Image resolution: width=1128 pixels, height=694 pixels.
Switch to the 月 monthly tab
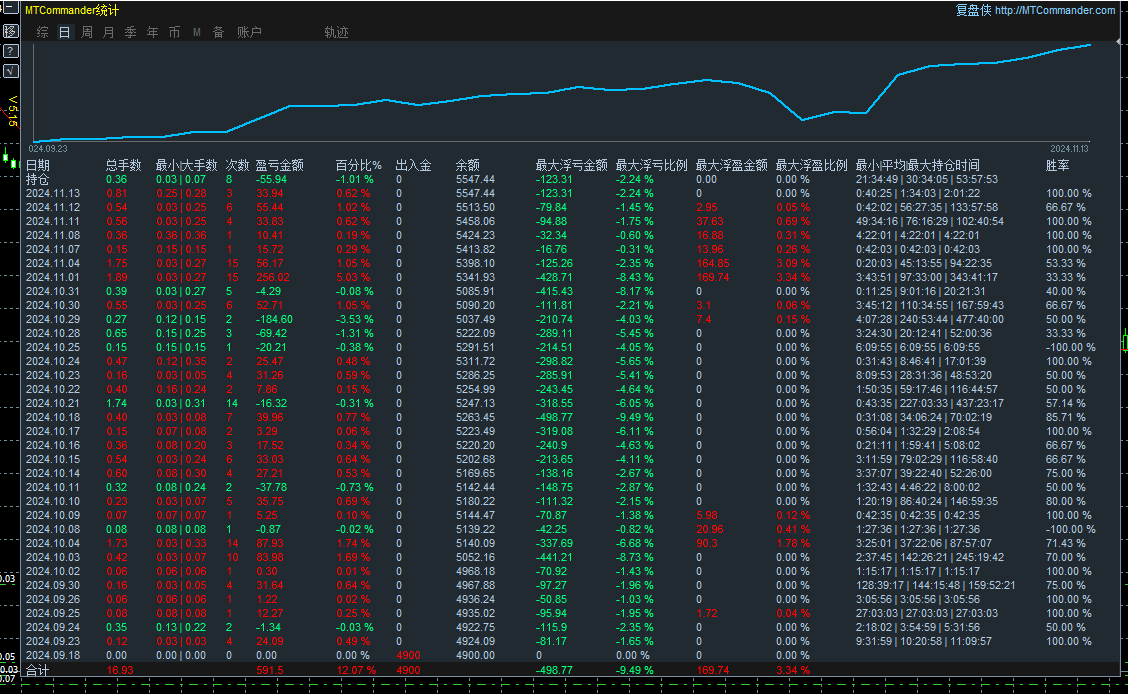tap(109, 32)
